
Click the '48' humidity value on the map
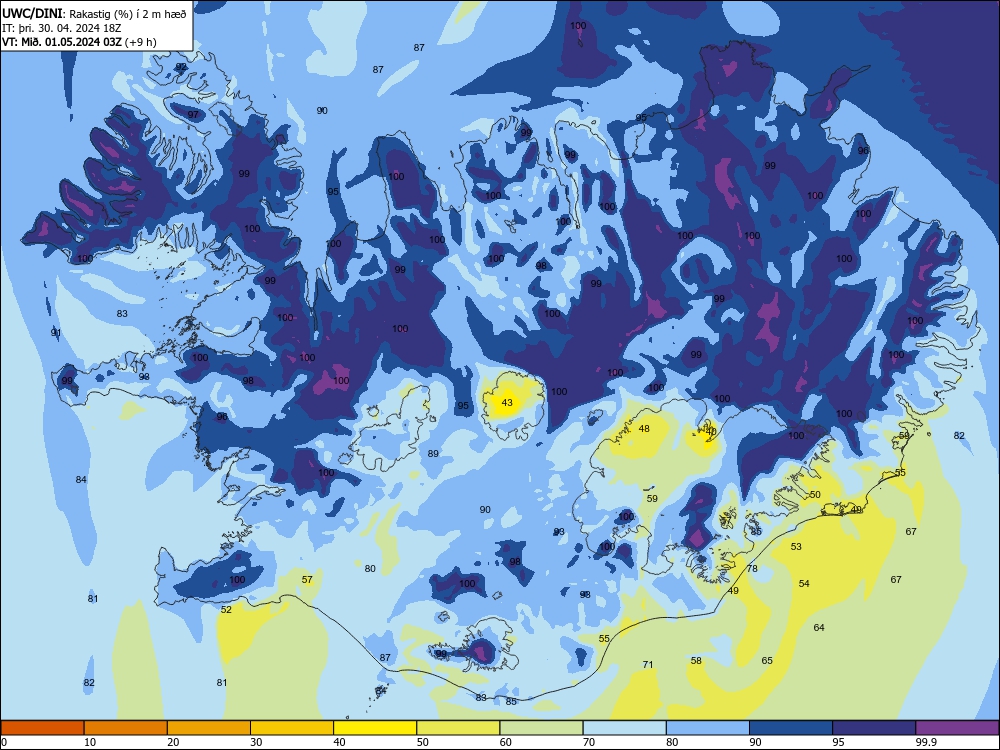click(644, 429)
